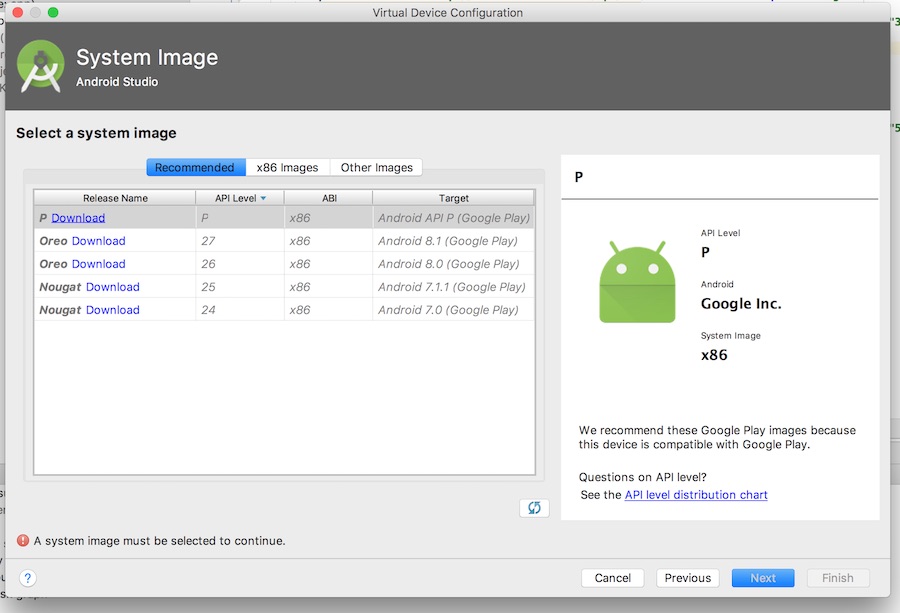Open the API level distribution chart link
Screen dimensions: 900x613
696,495
